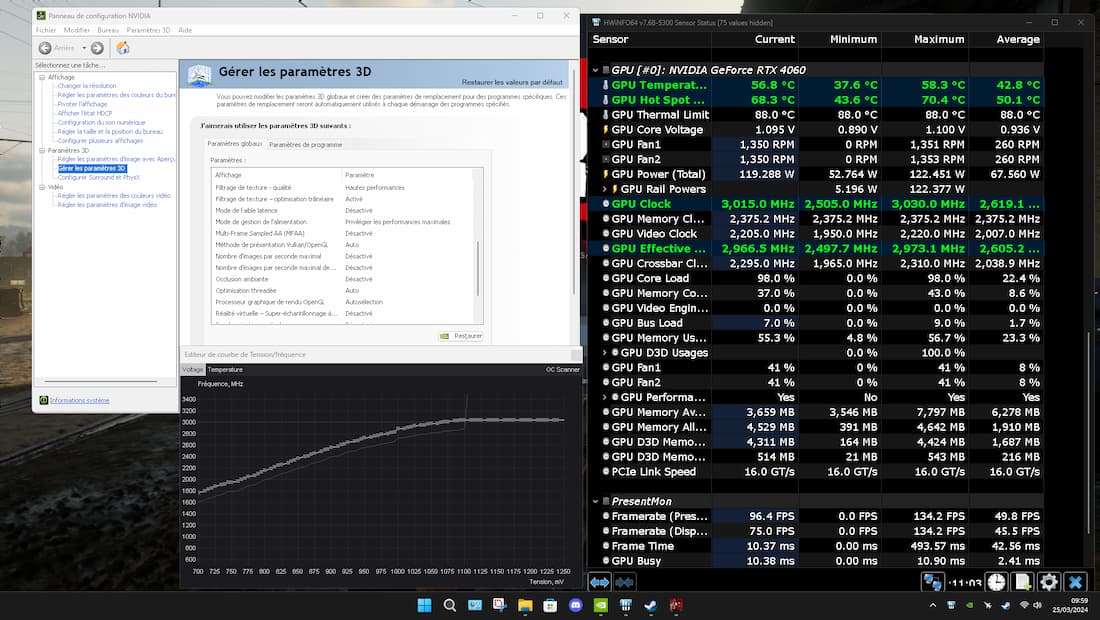Viewport: 1100px width, 620px height.
Task: Click the Back arrow in NVIDIA panel toolbar
Action: pyautogui.click(x=45, y=48)
